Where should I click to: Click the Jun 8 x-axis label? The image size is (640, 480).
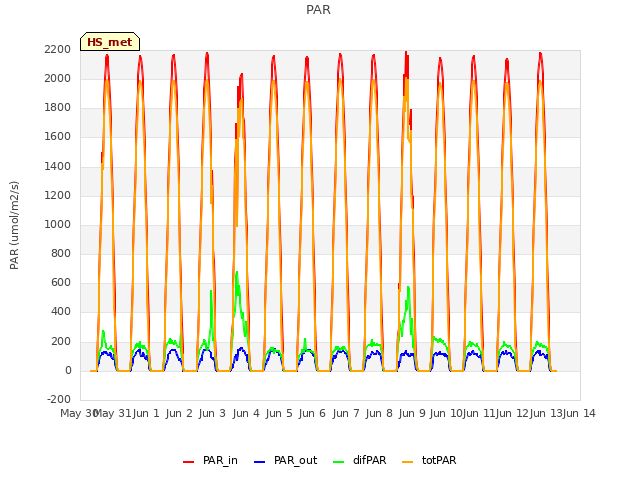pyautogui.click(x=379, y=413)
